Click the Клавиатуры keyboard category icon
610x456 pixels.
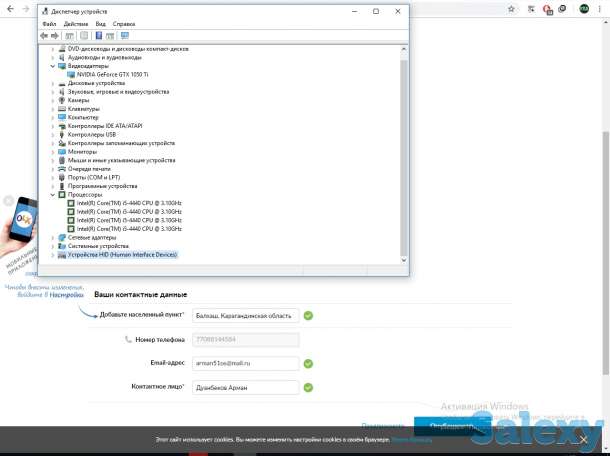pyautogui.click(x=62, y=109)
